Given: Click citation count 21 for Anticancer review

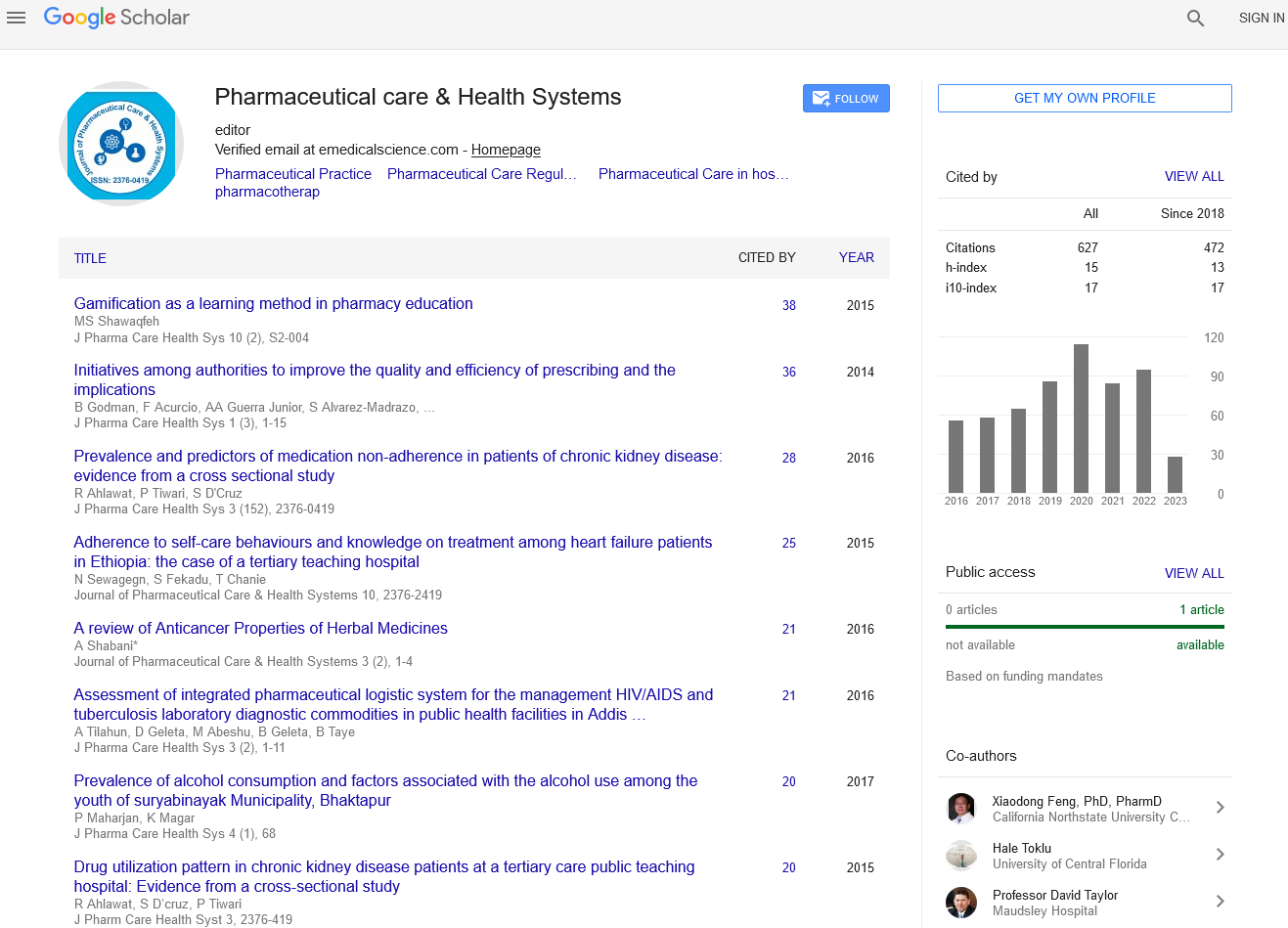Looking at the screenshot, I should (x=789, y=629).
